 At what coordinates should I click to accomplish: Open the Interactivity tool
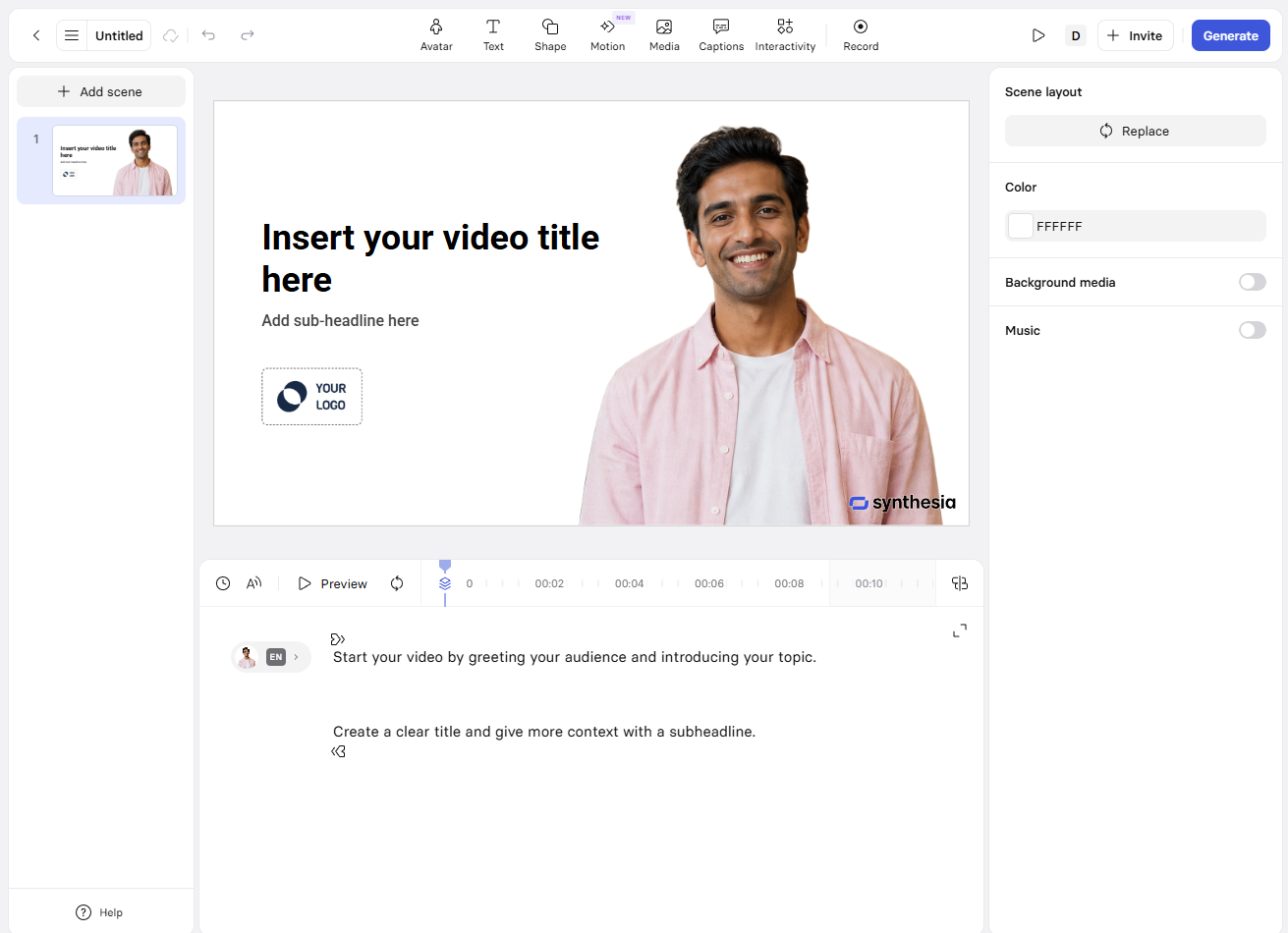coord(785,35)
